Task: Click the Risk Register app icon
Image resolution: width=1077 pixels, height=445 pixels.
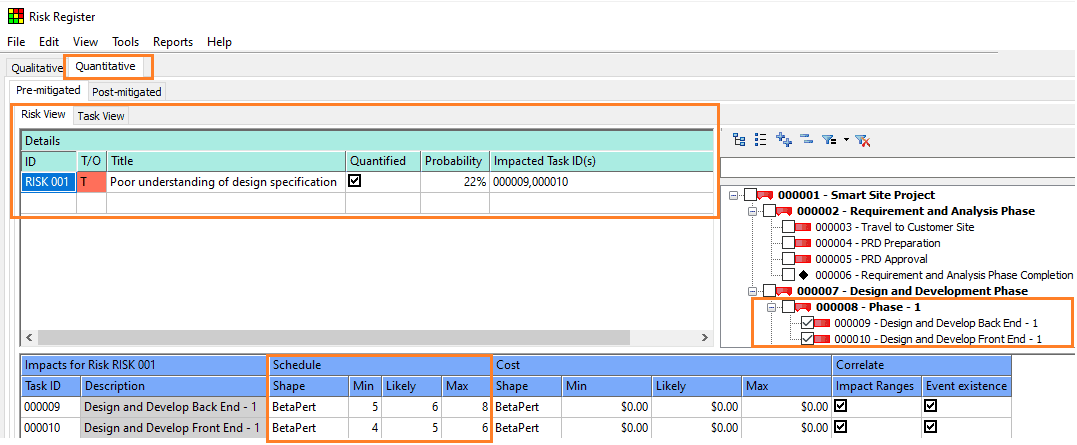Action: point(15,16)
